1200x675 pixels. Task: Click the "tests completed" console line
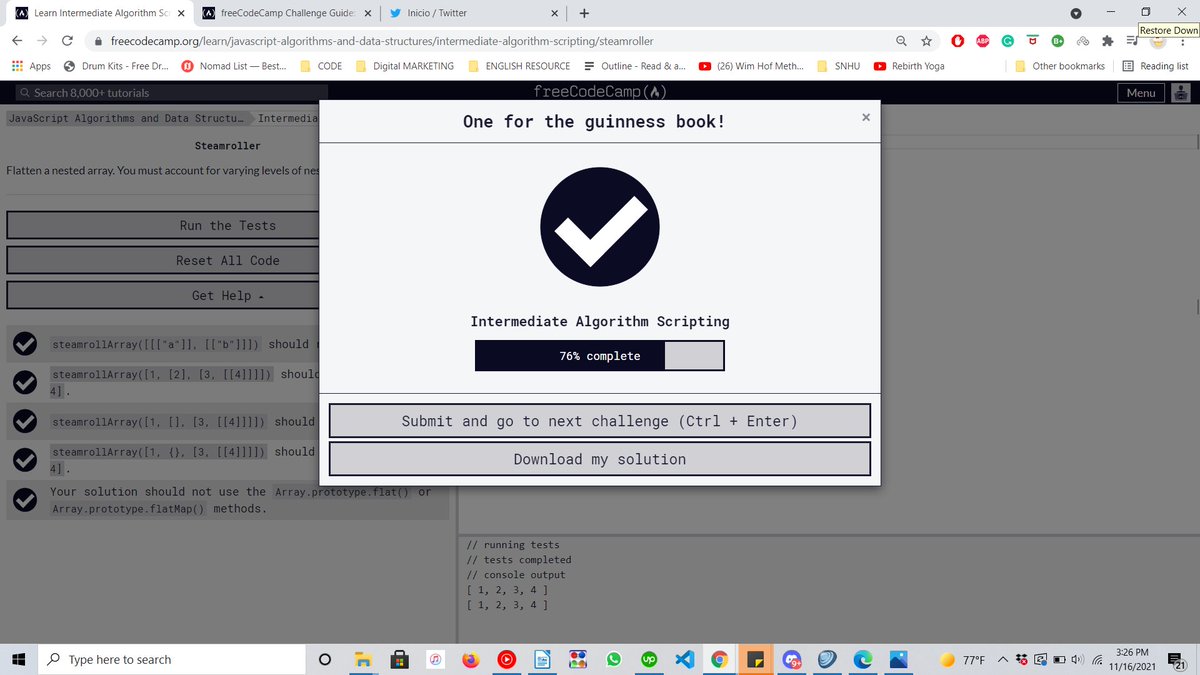[519, 560]
